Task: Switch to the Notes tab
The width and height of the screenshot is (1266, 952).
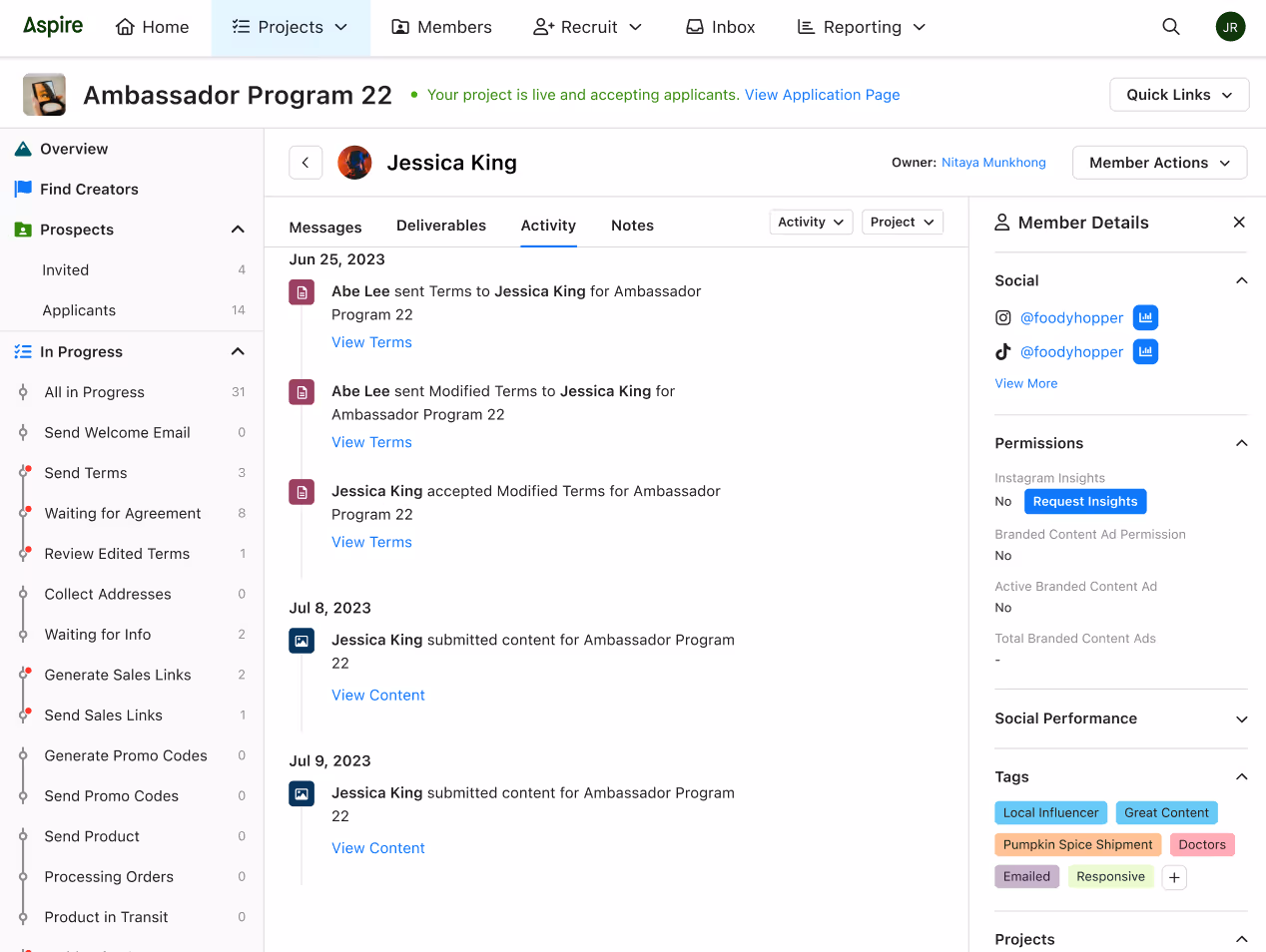Action: (x=632, y=226)
